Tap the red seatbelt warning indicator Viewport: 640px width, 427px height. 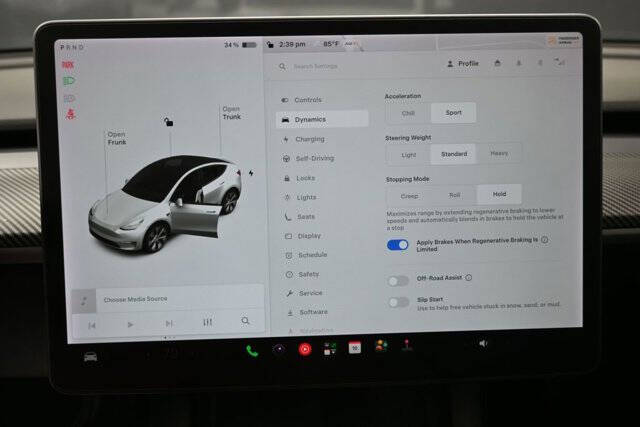point(70,114)
